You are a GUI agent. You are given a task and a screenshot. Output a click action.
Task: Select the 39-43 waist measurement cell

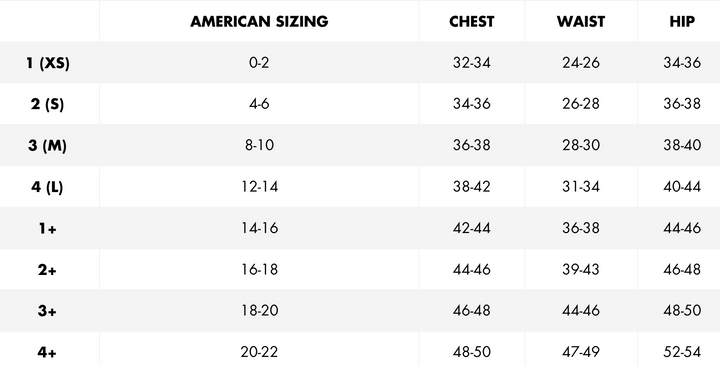point(581,269)
